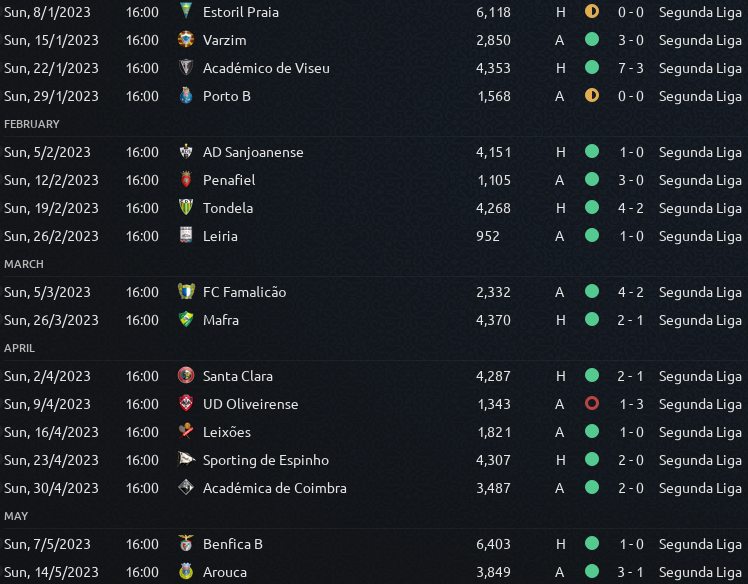The height and width of the screenshot is (584, 748).
Task: Click the Benfica B eagle crest
Action: [x=186, y=543]
